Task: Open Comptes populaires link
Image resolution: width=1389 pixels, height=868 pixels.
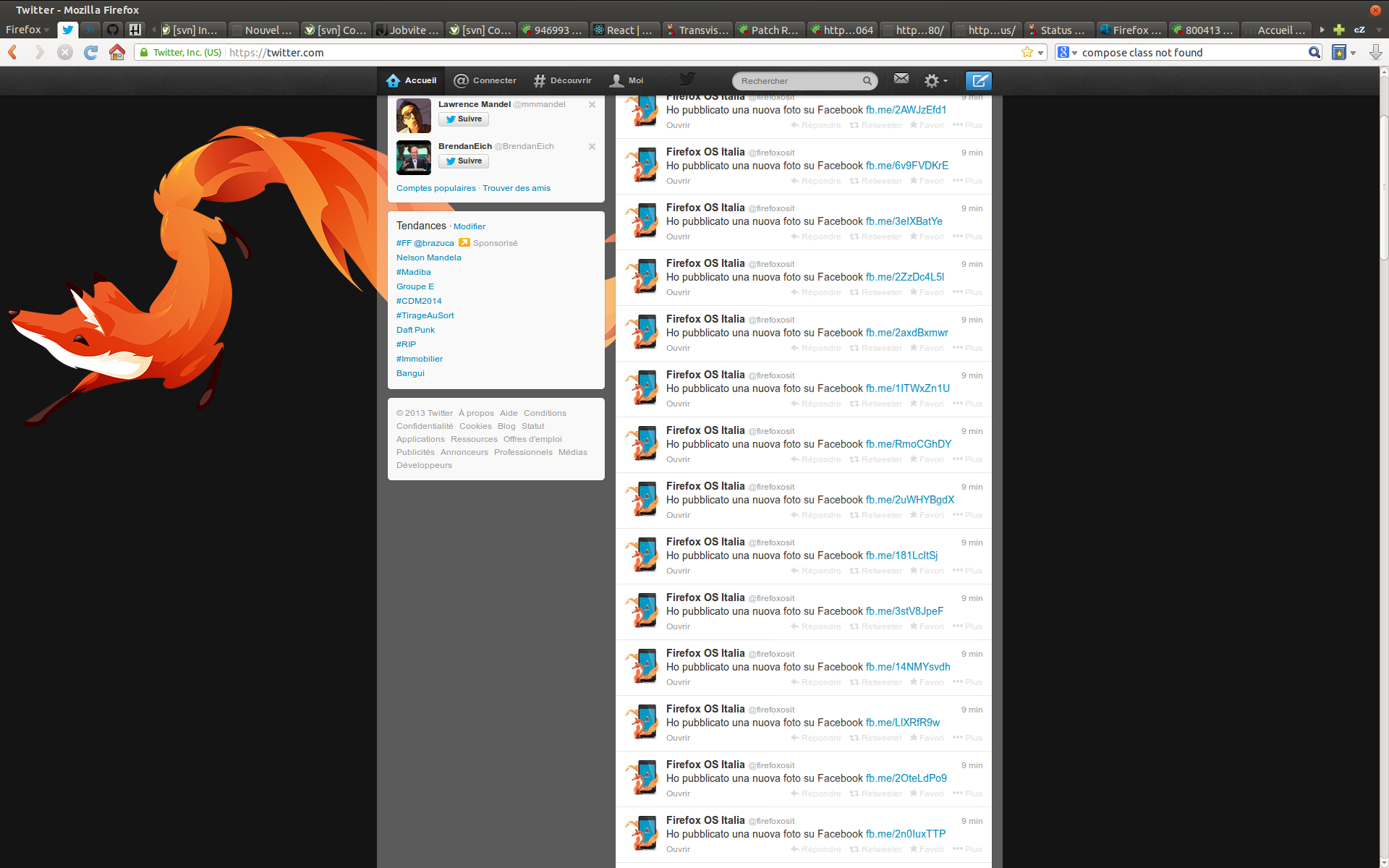Action: [x=436, y=188]
